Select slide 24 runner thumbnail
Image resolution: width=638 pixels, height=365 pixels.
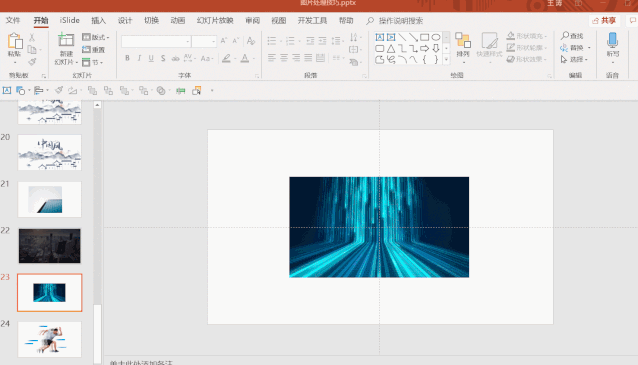click(x=50, y=339)
